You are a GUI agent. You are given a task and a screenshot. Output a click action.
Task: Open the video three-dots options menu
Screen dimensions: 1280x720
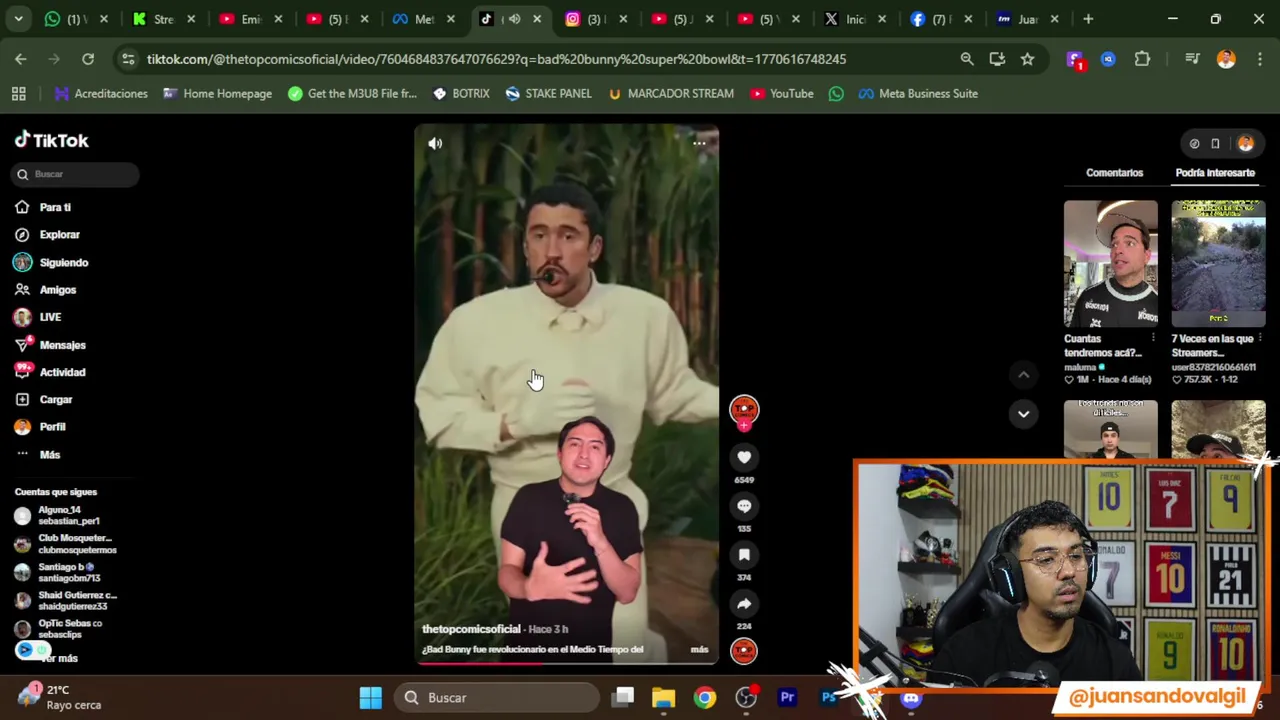point(699,143)
